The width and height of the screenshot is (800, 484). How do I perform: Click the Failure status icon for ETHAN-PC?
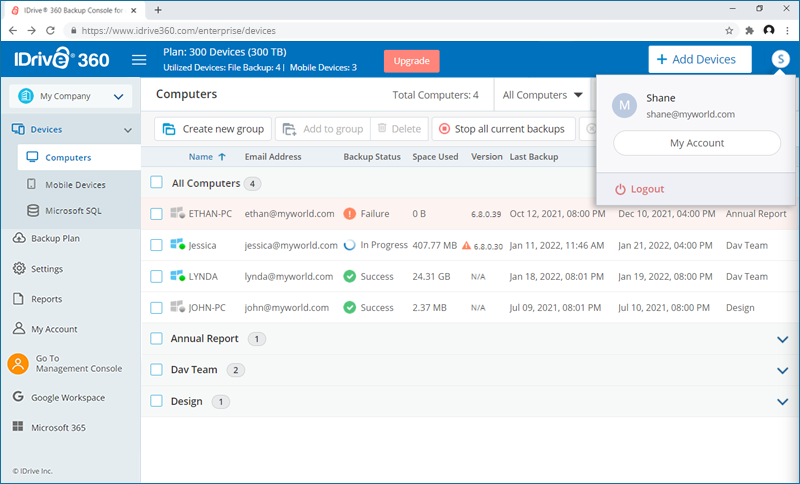[x=349, y=214]
